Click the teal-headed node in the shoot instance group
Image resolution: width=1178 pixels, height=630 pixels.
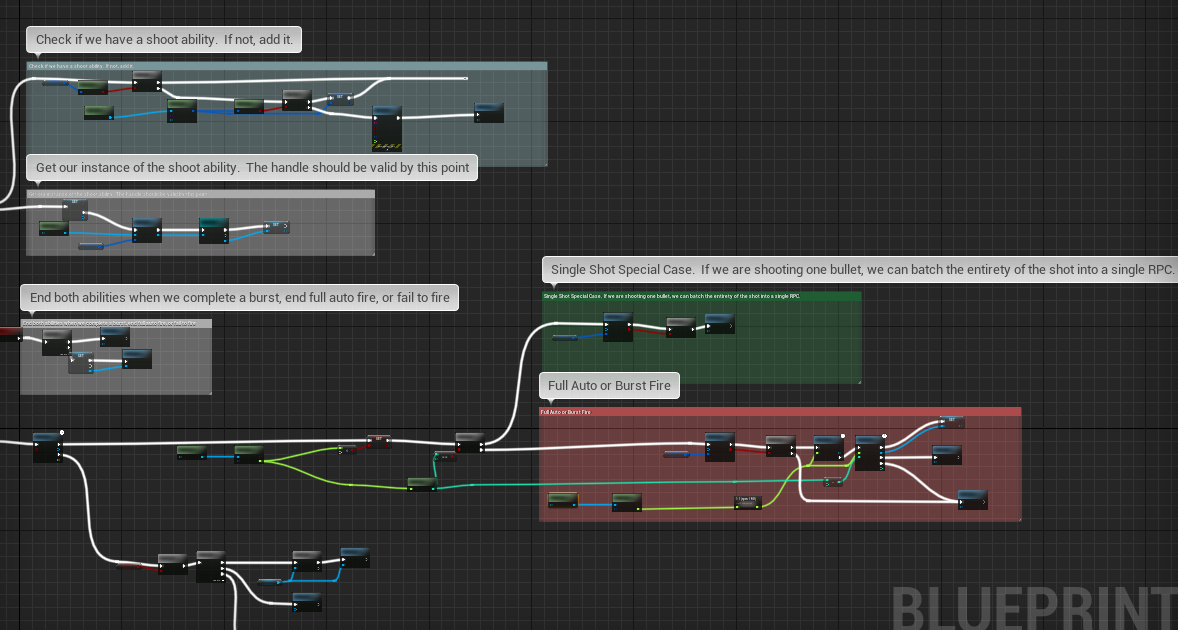point(214,230)
